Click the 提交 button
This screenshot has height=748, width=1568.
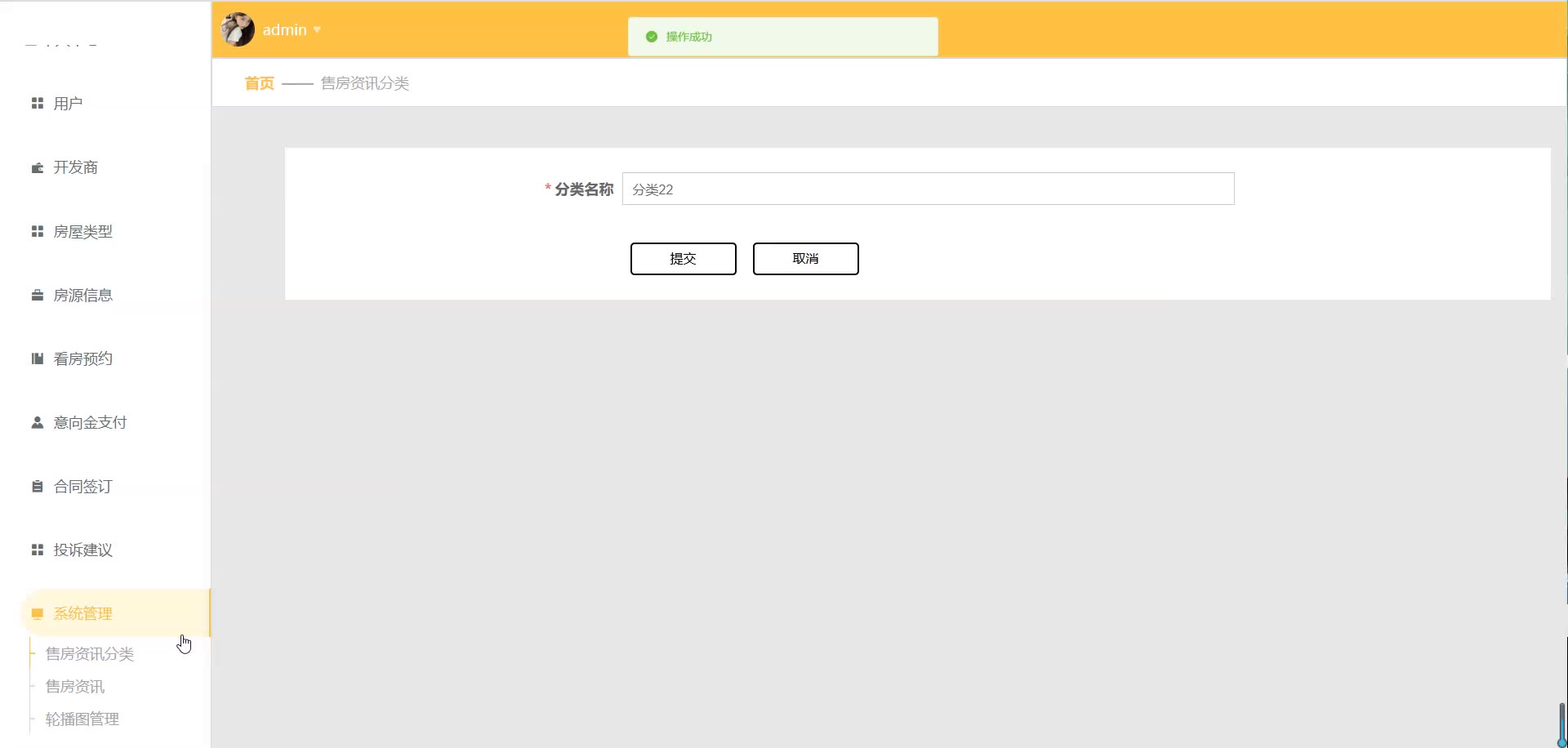click(x=684, y=259)
